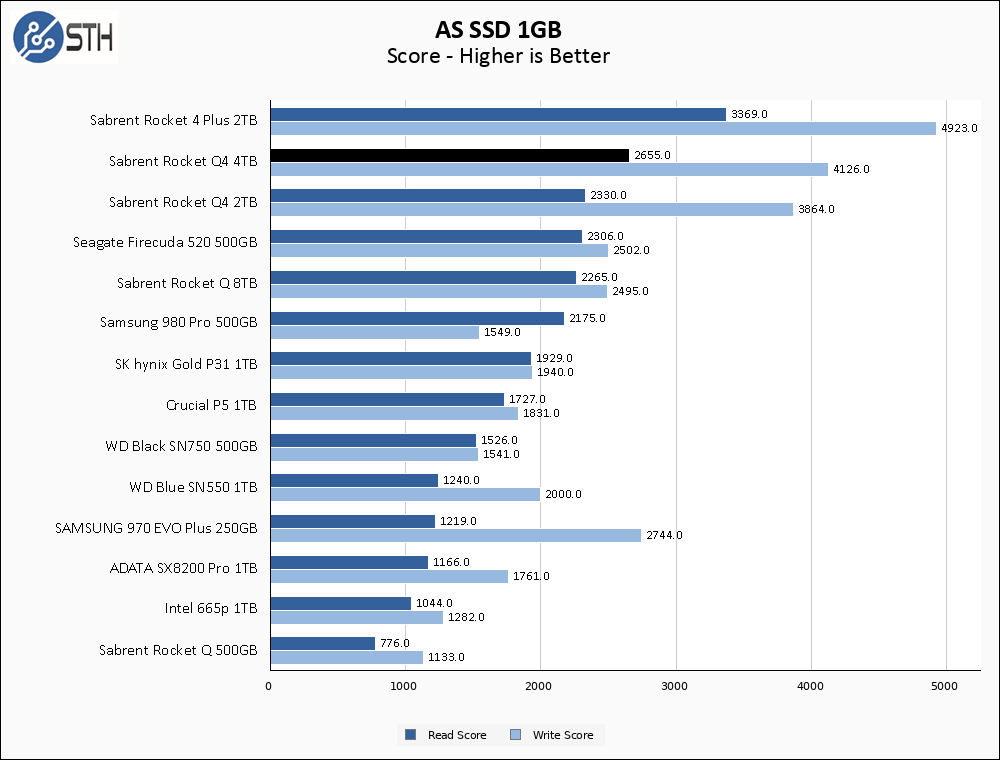The height and width of the screenshot is (760, 1000).
Task: Click the black Sabrent Rocket Q4 4TB read bar
Action: point(450,156)
